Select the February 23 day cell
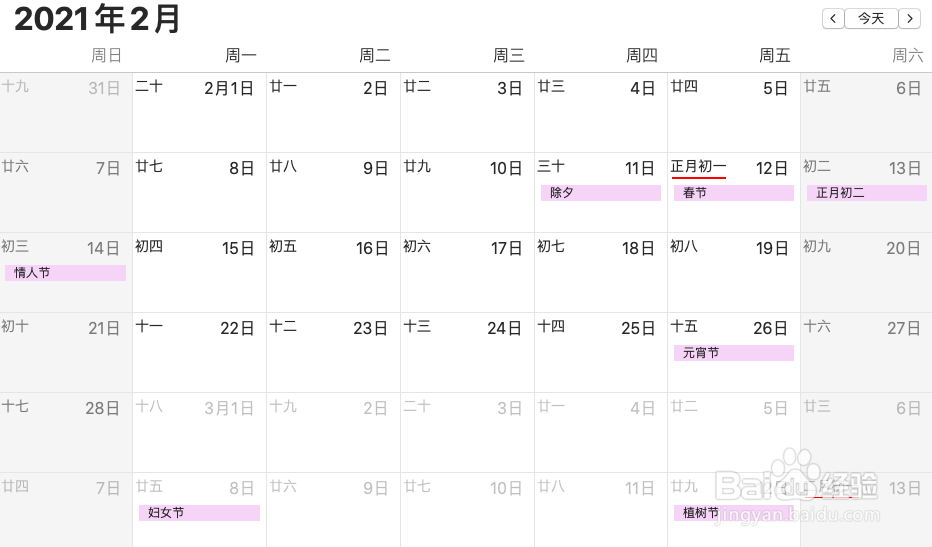Screen dimensions: 932x547 (x=333, y=353)
